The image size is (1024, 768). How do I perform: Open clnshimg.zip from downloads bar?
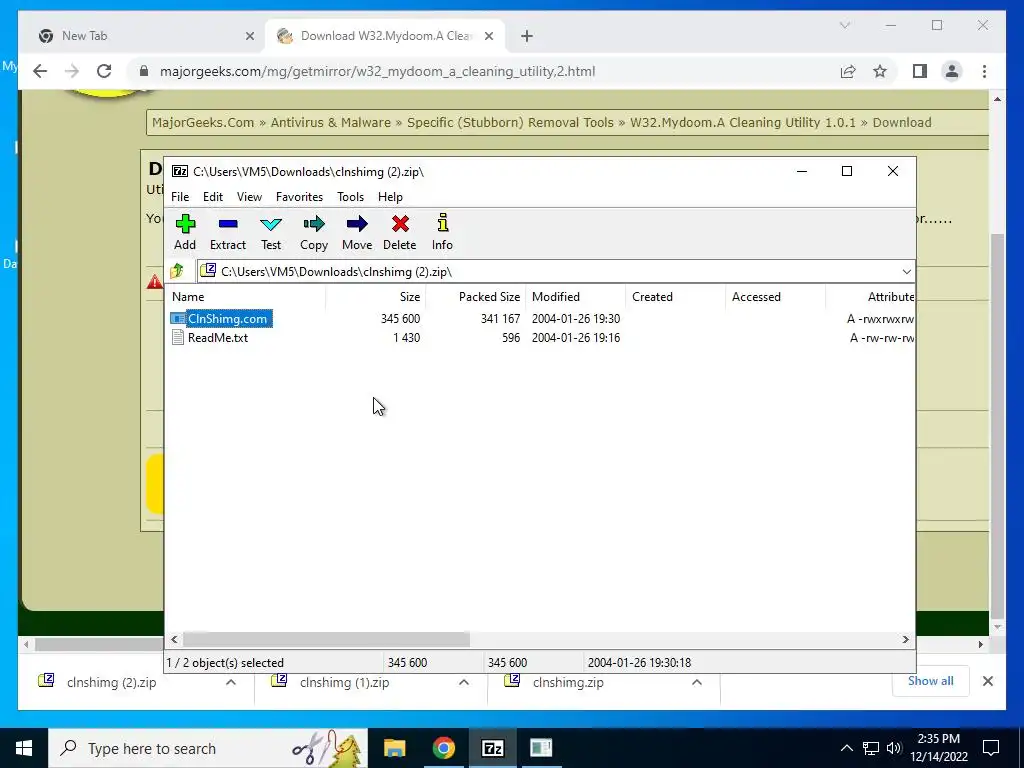568,682
